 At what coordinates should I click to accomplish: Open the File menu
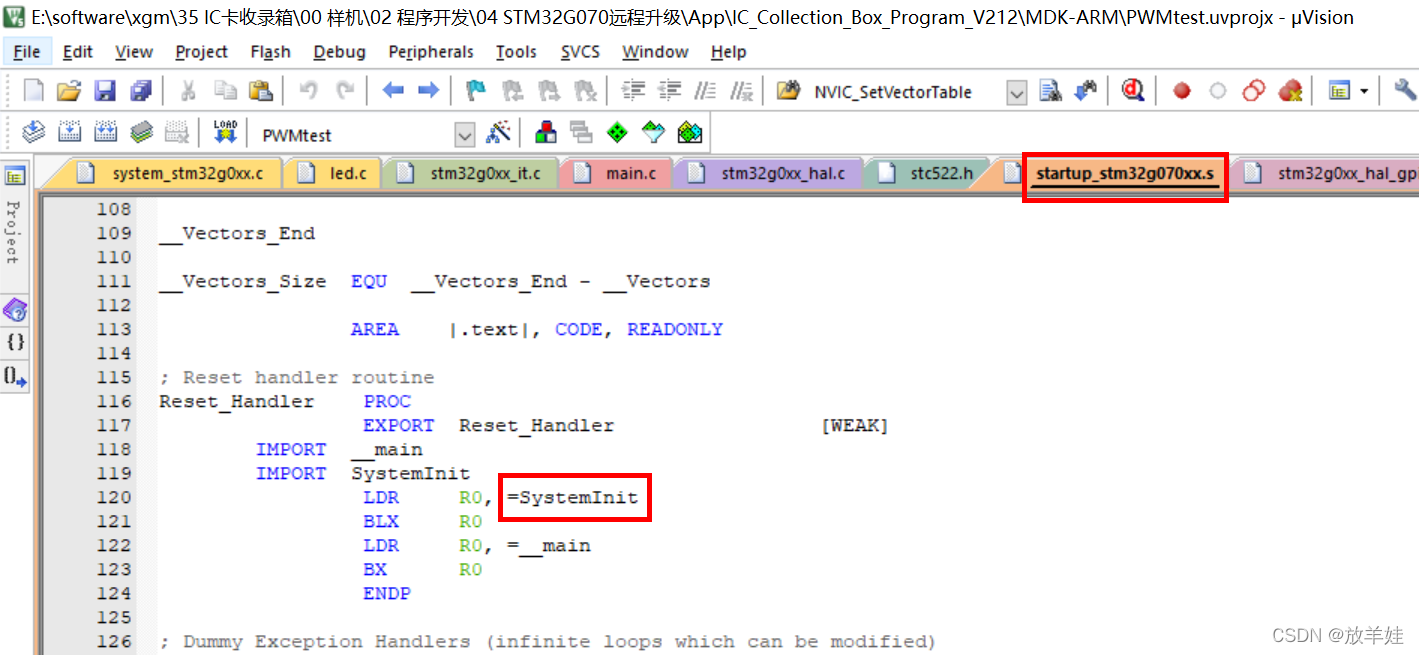[x=27, y=52]
